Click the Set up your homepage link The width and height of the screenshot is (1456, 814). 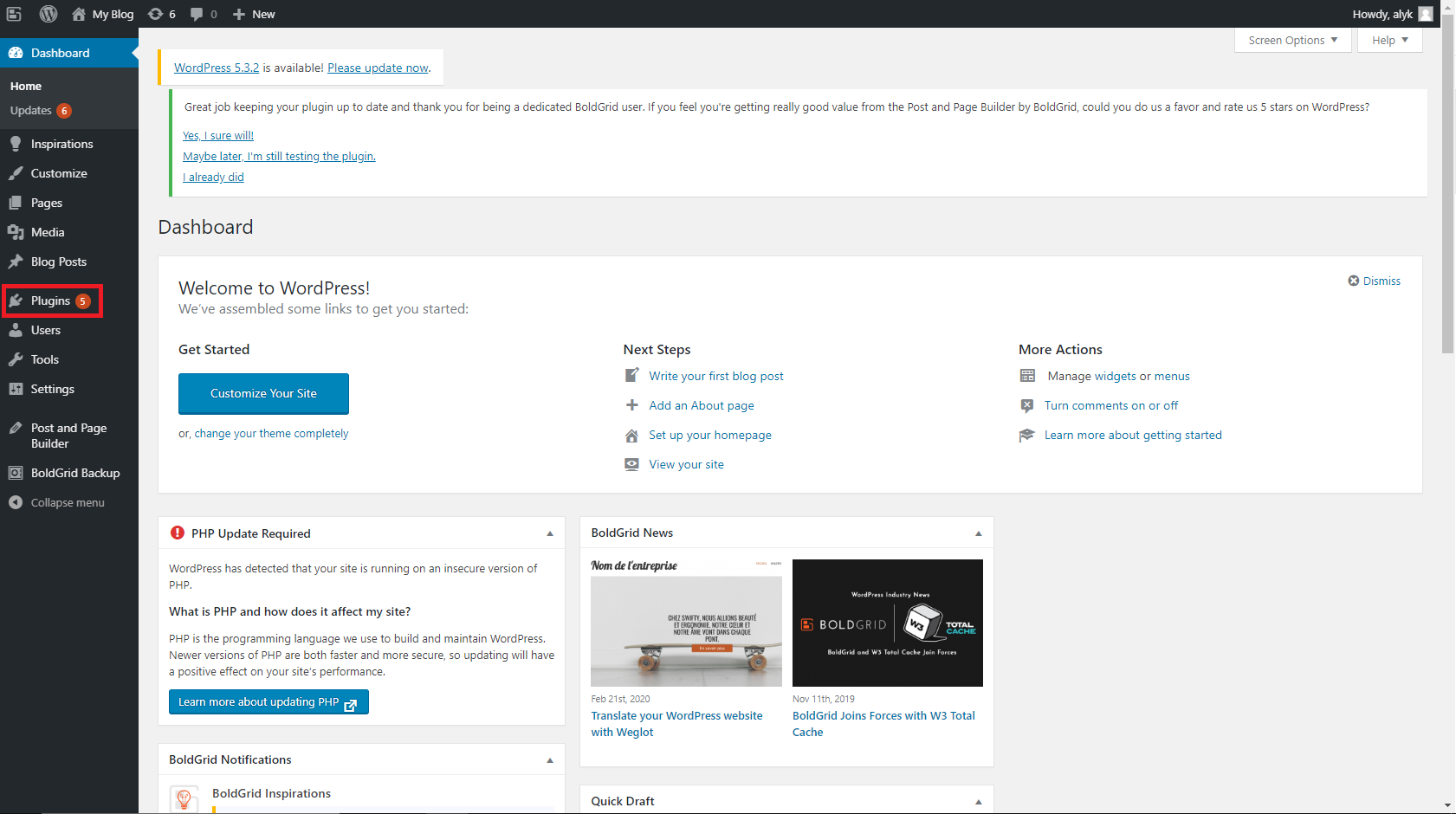coord(710,435)
